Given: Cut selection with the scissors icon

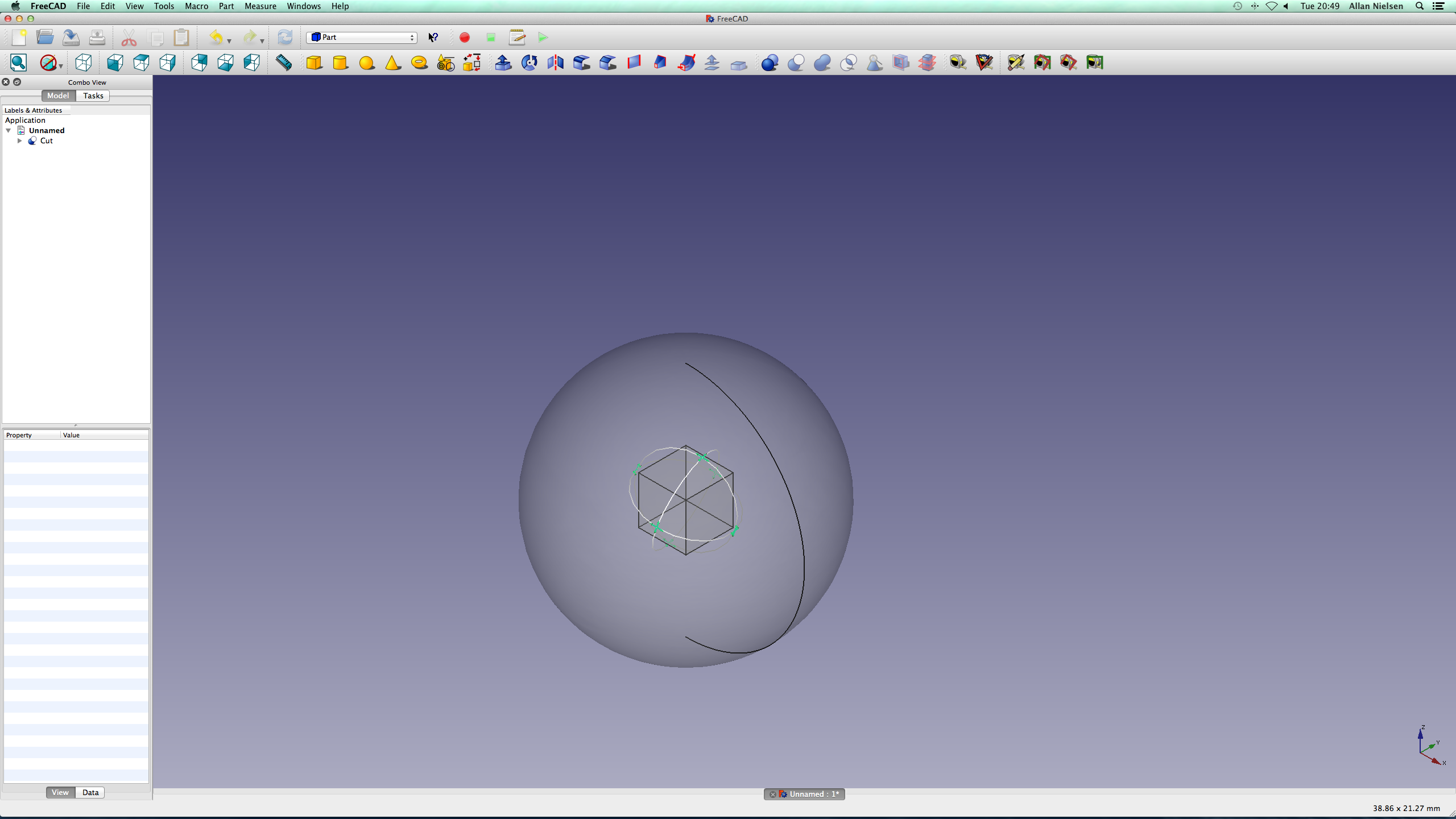Looking at the screenshot, I should (x=129, y=38).
